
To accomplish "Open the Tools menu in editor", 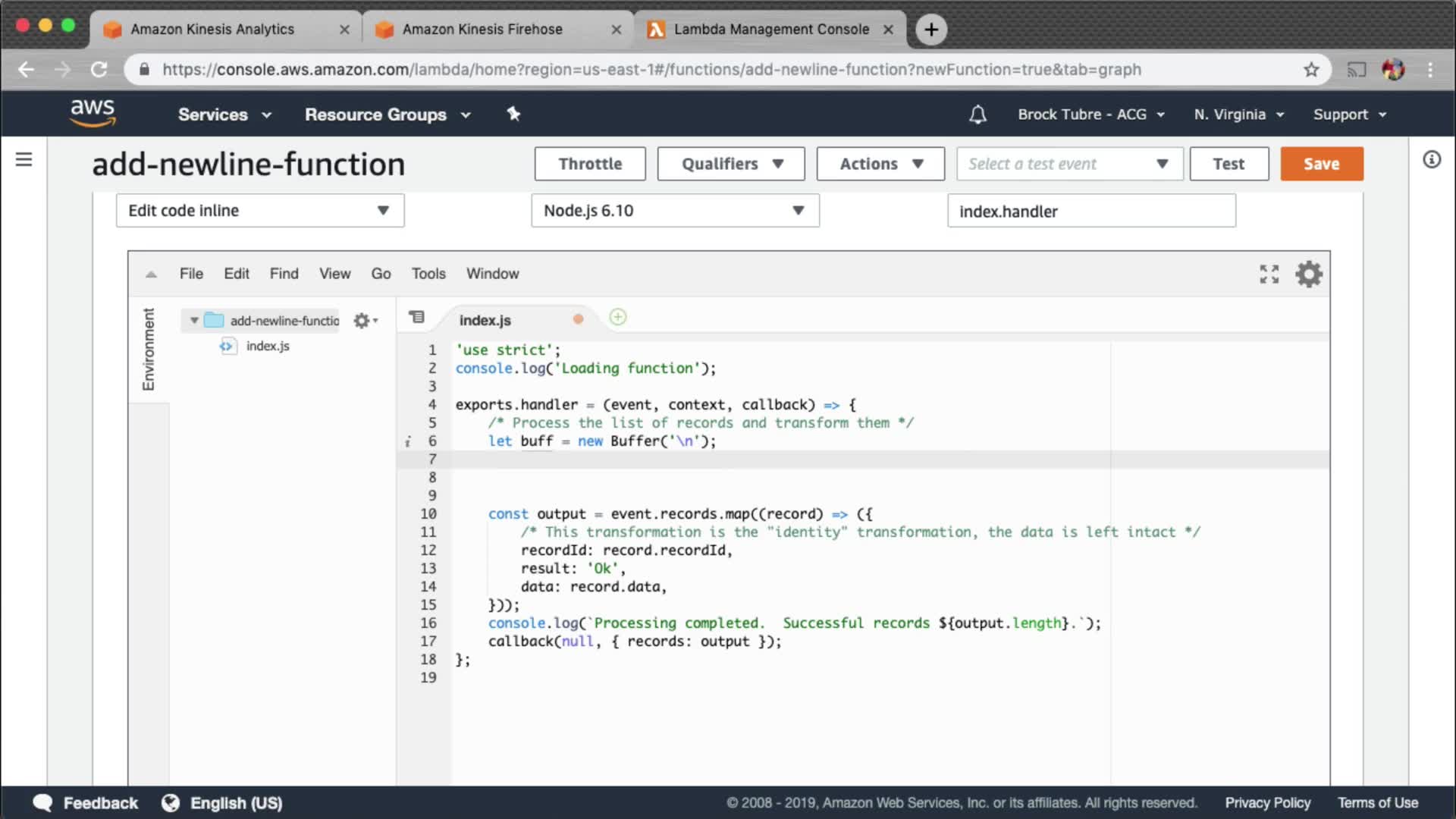I will (x=428, y=274).
